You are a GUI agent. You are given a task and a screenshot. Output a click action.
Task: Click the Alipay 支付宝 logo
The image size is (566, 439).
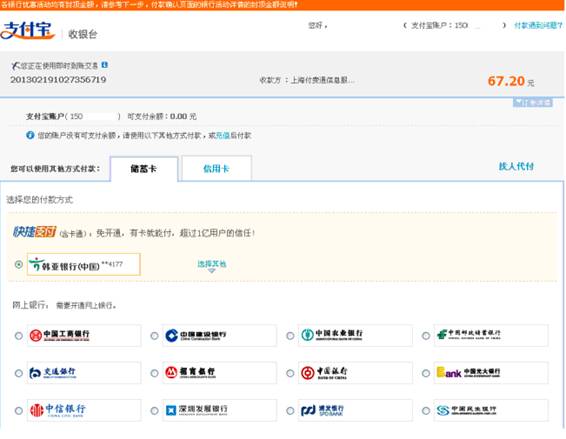click(x=28, y=30)
